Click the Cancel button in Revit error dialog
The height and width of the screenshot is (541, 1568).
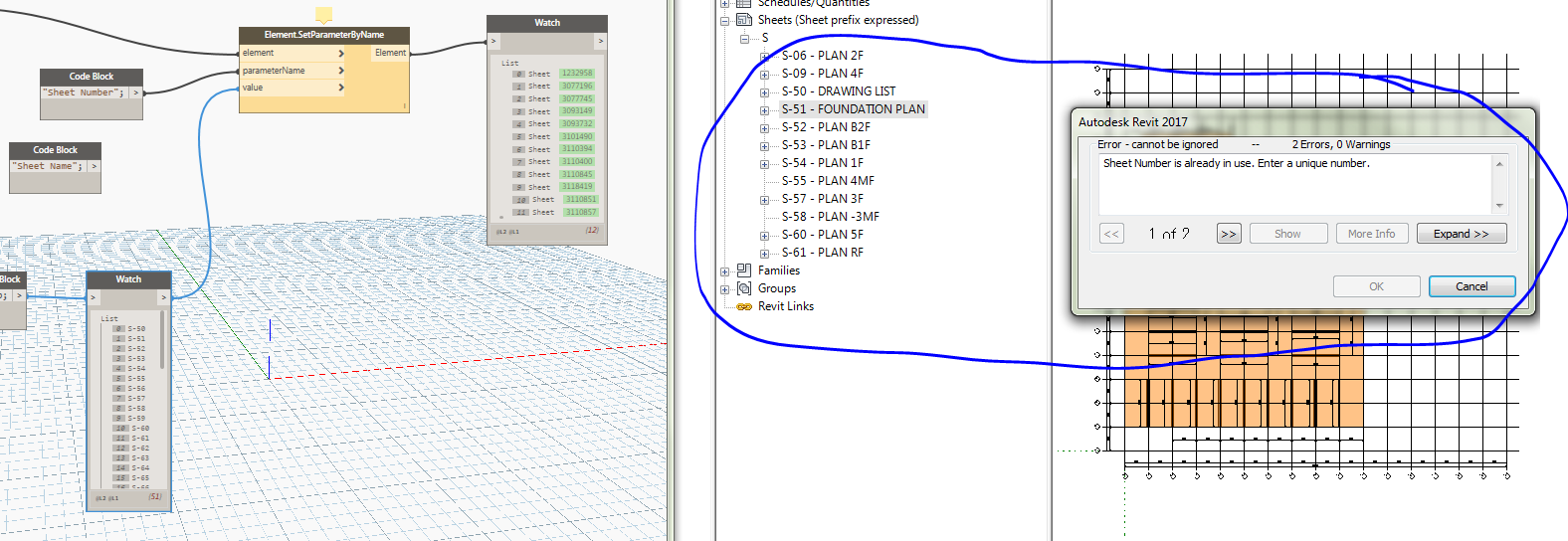1471,286
